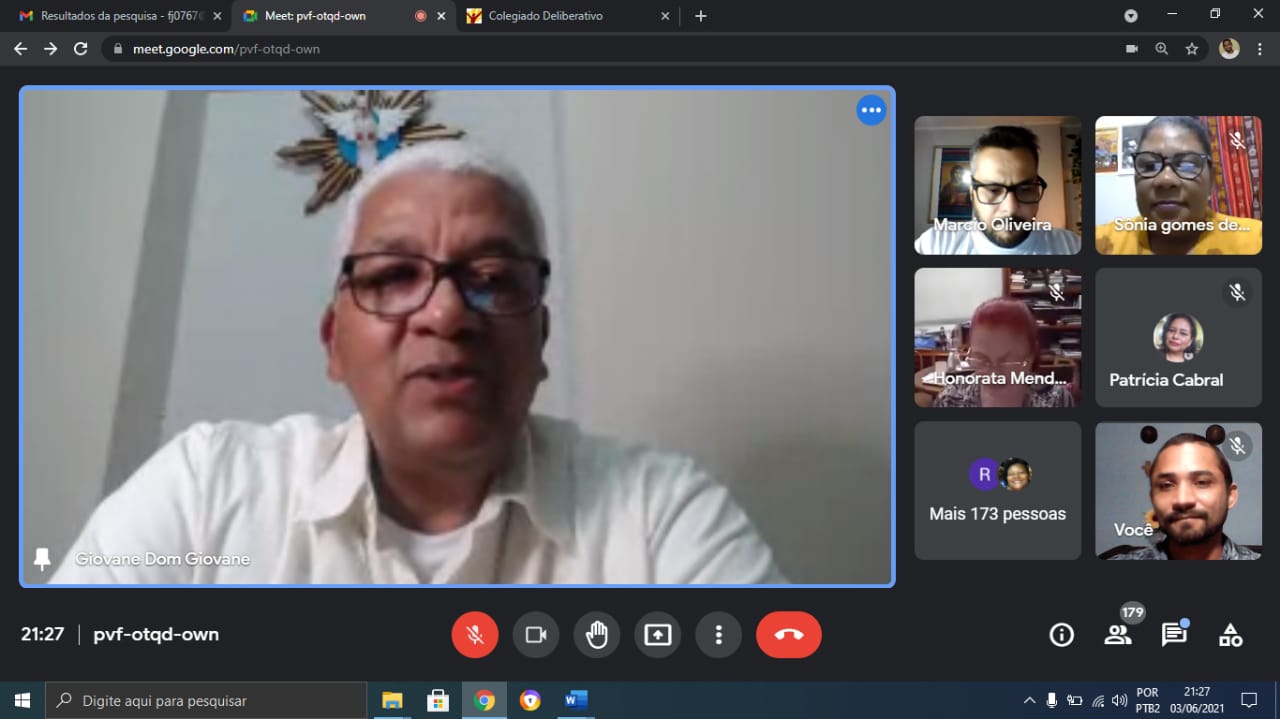The height and width of the screenshot is (719, 1280).
Task: Click the meeting code pvf-otqd-own text
Action: [x=156, y=634]
